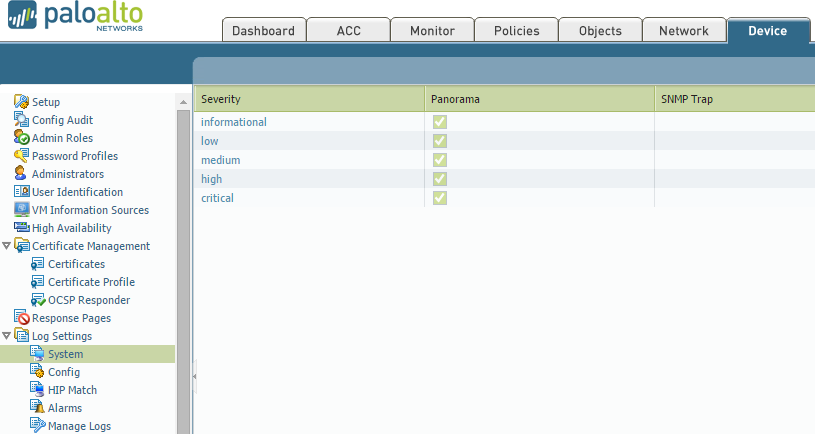Viewport: 815px width, 434px height.
Task: Click the Response Pages icon
Action: [x=22, y=318]
